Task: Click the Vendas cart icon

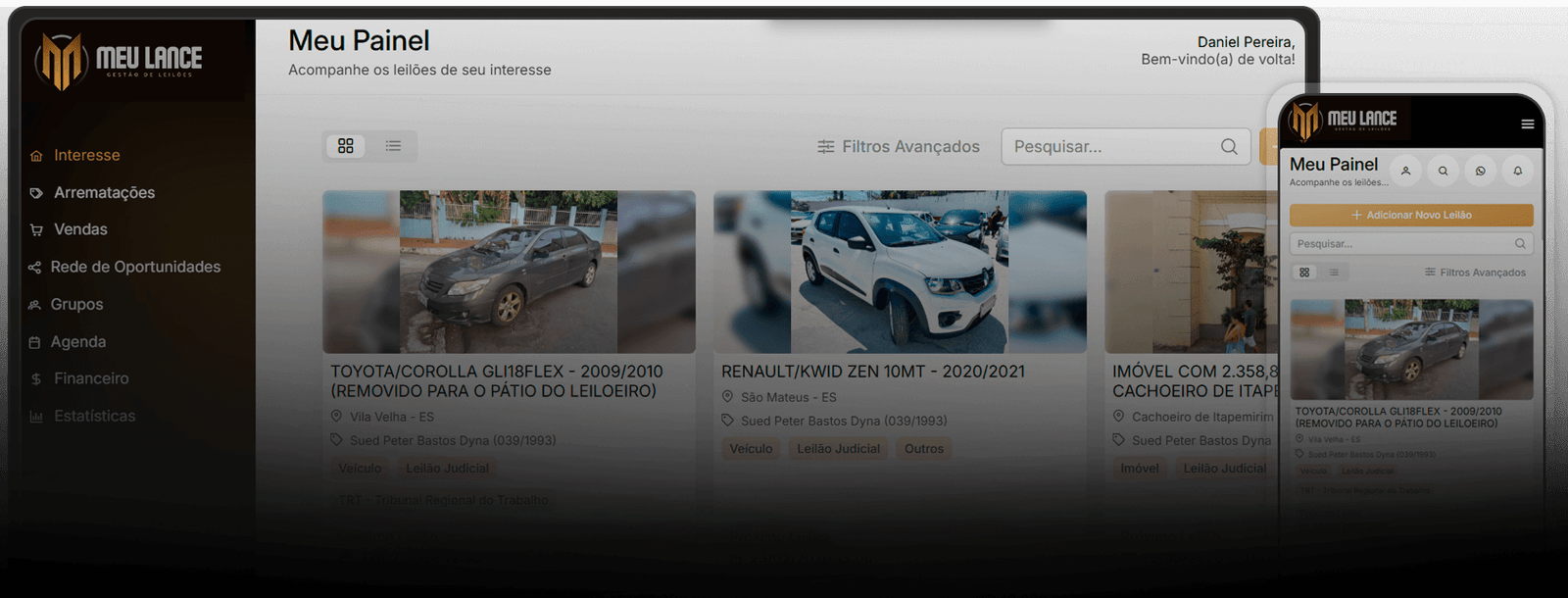Action: pos(36,229)
